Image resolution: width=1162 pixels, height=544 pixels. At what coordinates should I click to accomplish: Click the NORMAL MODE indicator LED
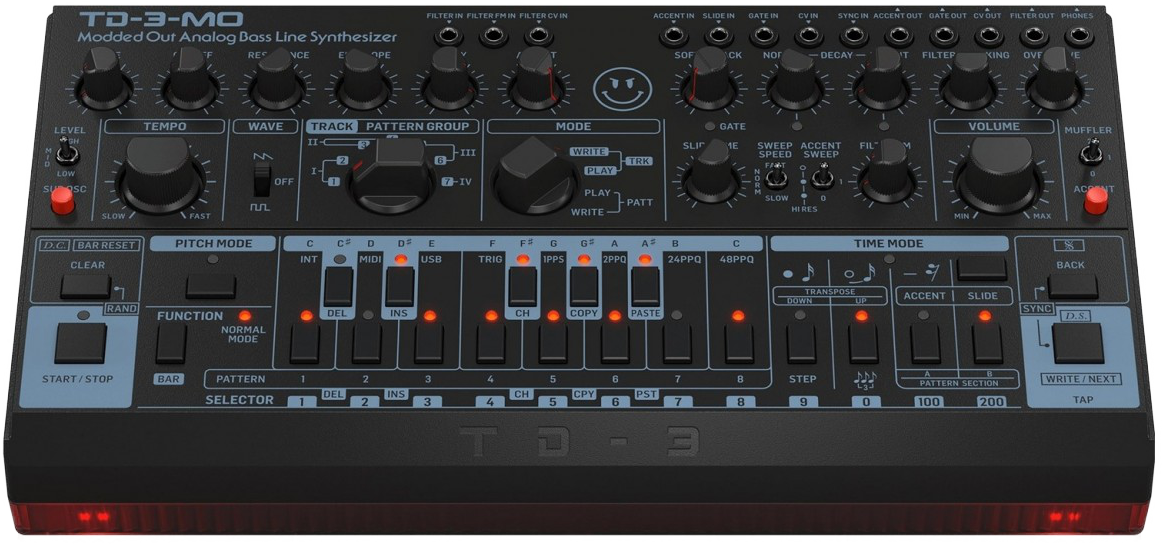[x=243, y=315]
